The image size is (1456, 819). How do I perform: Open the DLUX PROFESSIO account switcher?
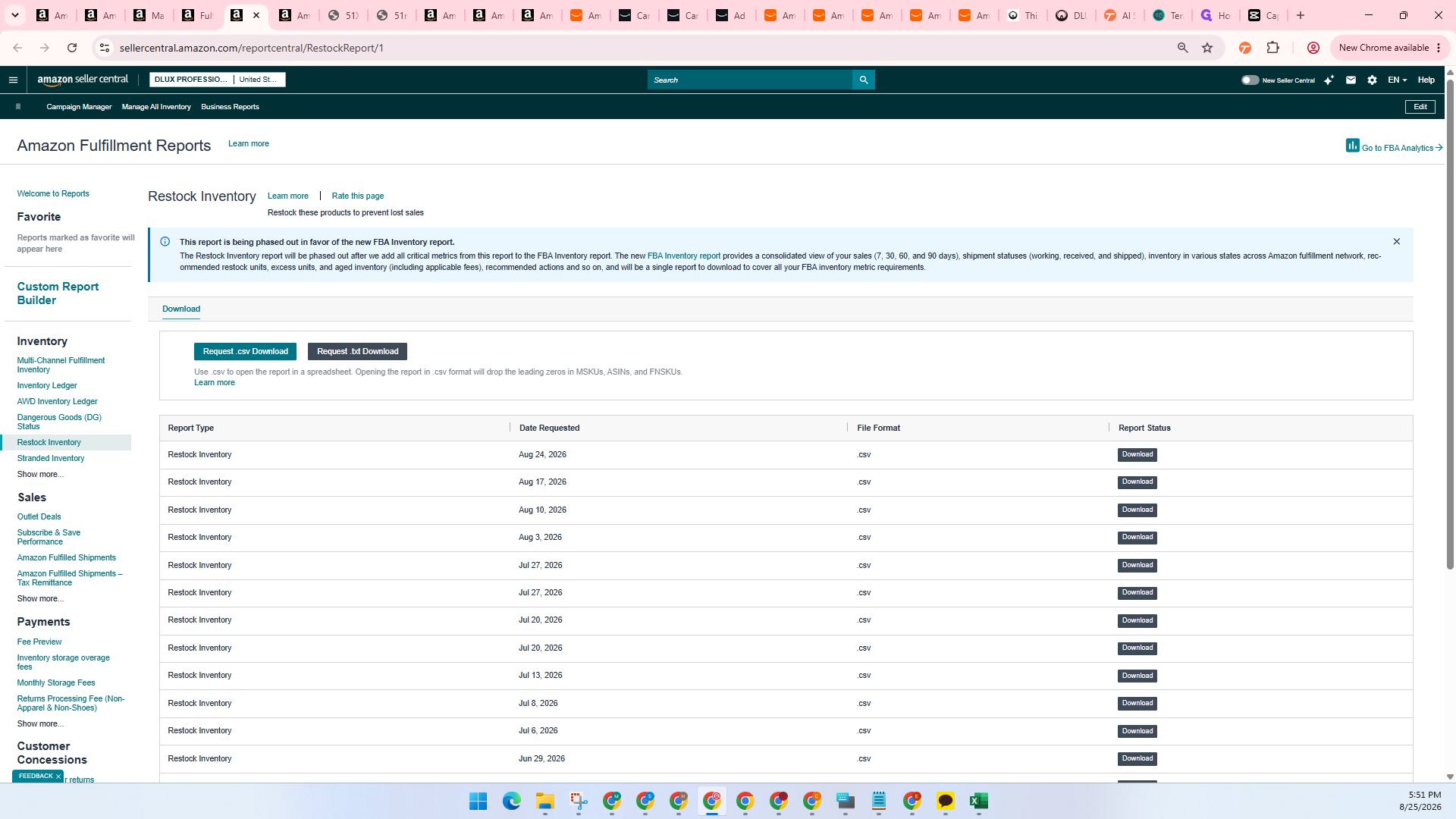pyautogui.click(x=217, y=80)
